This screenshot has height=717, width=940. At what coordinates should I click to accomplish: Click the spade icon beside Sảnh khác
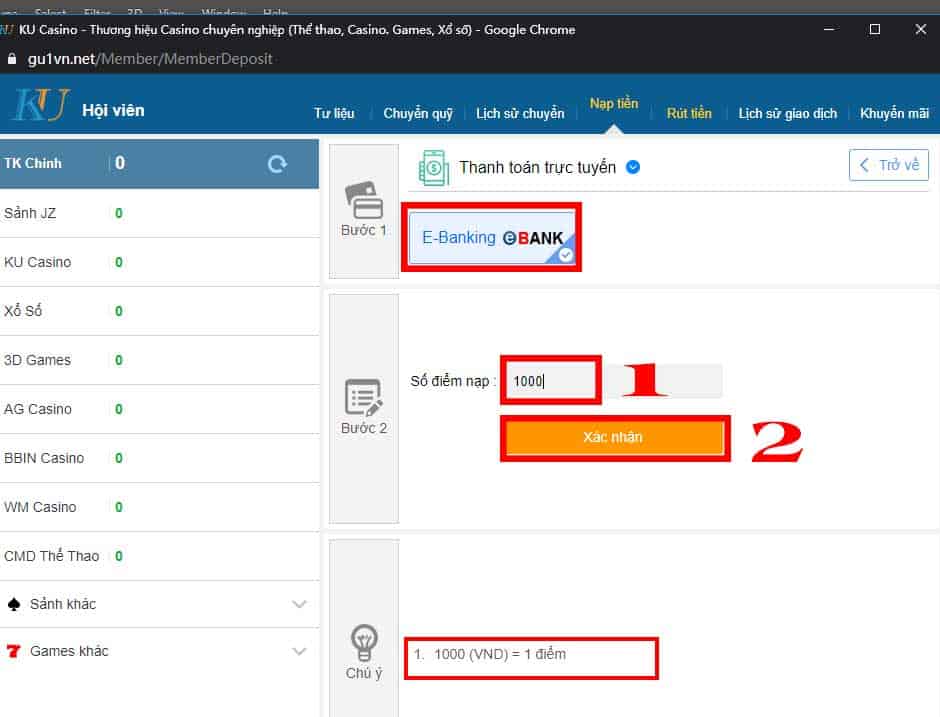pos(14,604)
